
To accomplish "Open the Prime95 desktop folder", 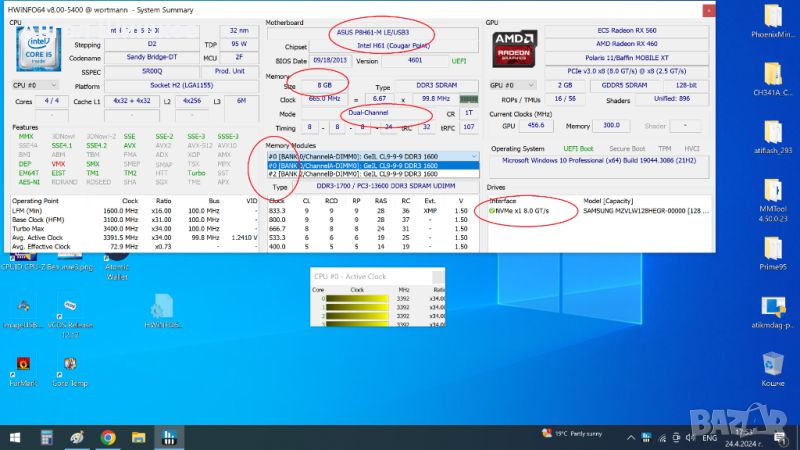I will coord(773,254).
